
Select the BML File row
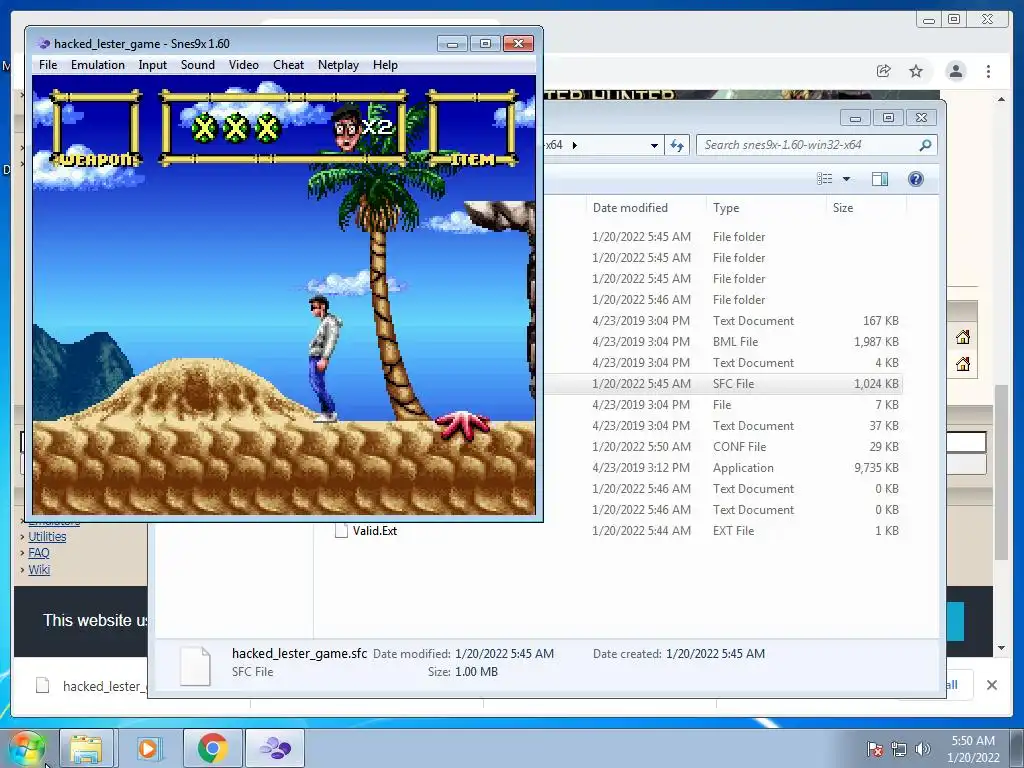click(x=723, y=342)
